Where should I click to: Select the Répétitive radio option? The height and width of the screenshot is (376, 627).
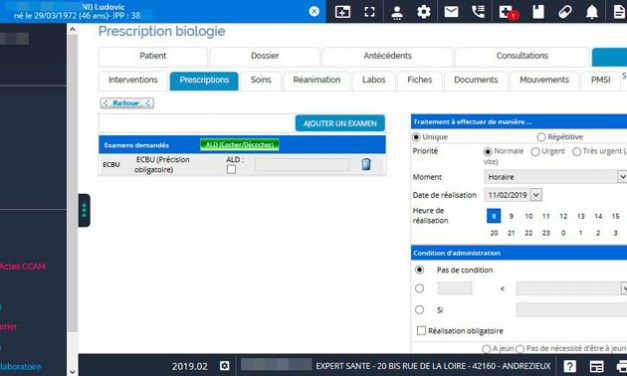[x=541, y=137]
